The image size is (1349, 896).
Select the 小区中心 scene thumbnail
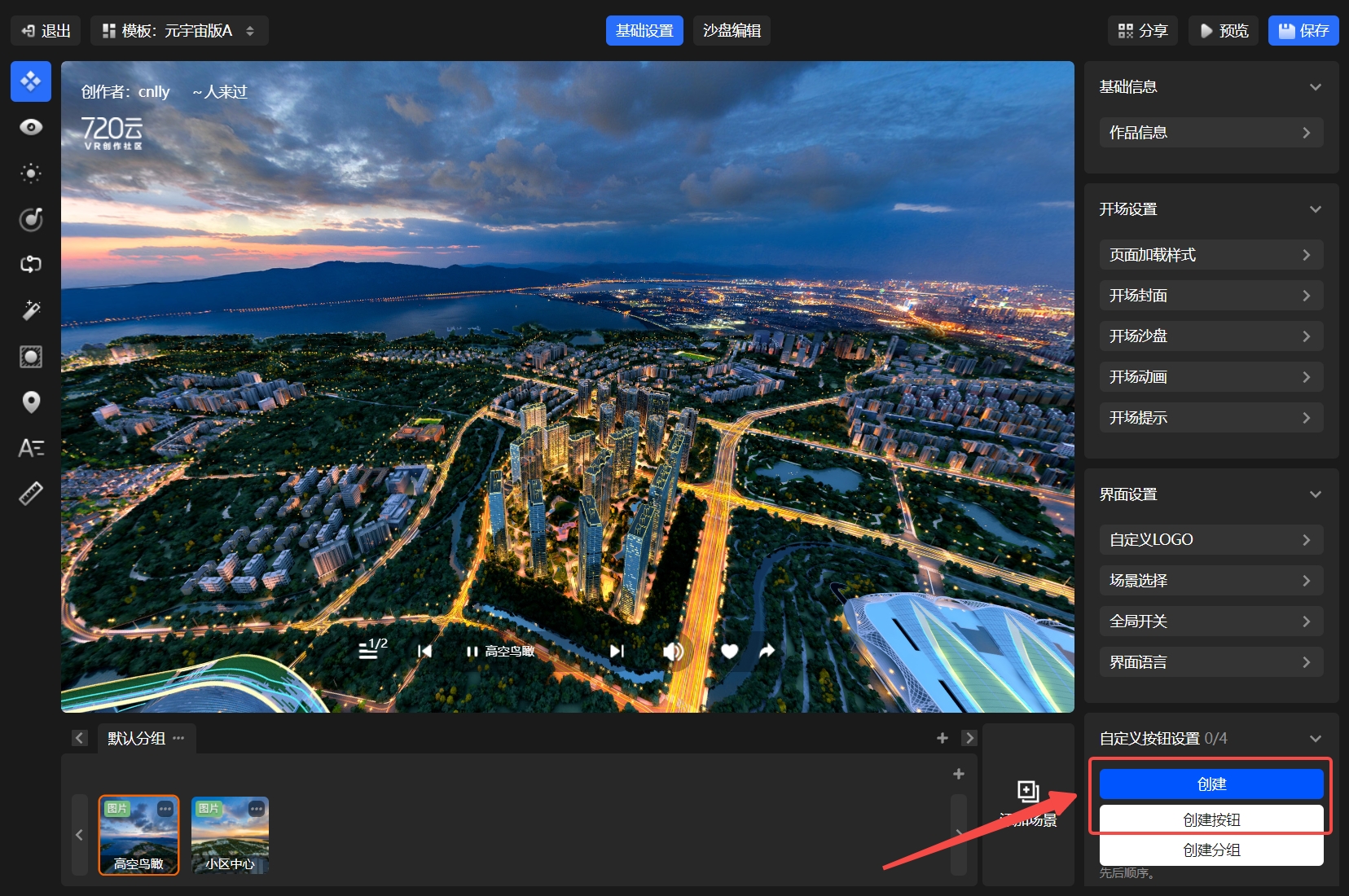click(230, 835)
